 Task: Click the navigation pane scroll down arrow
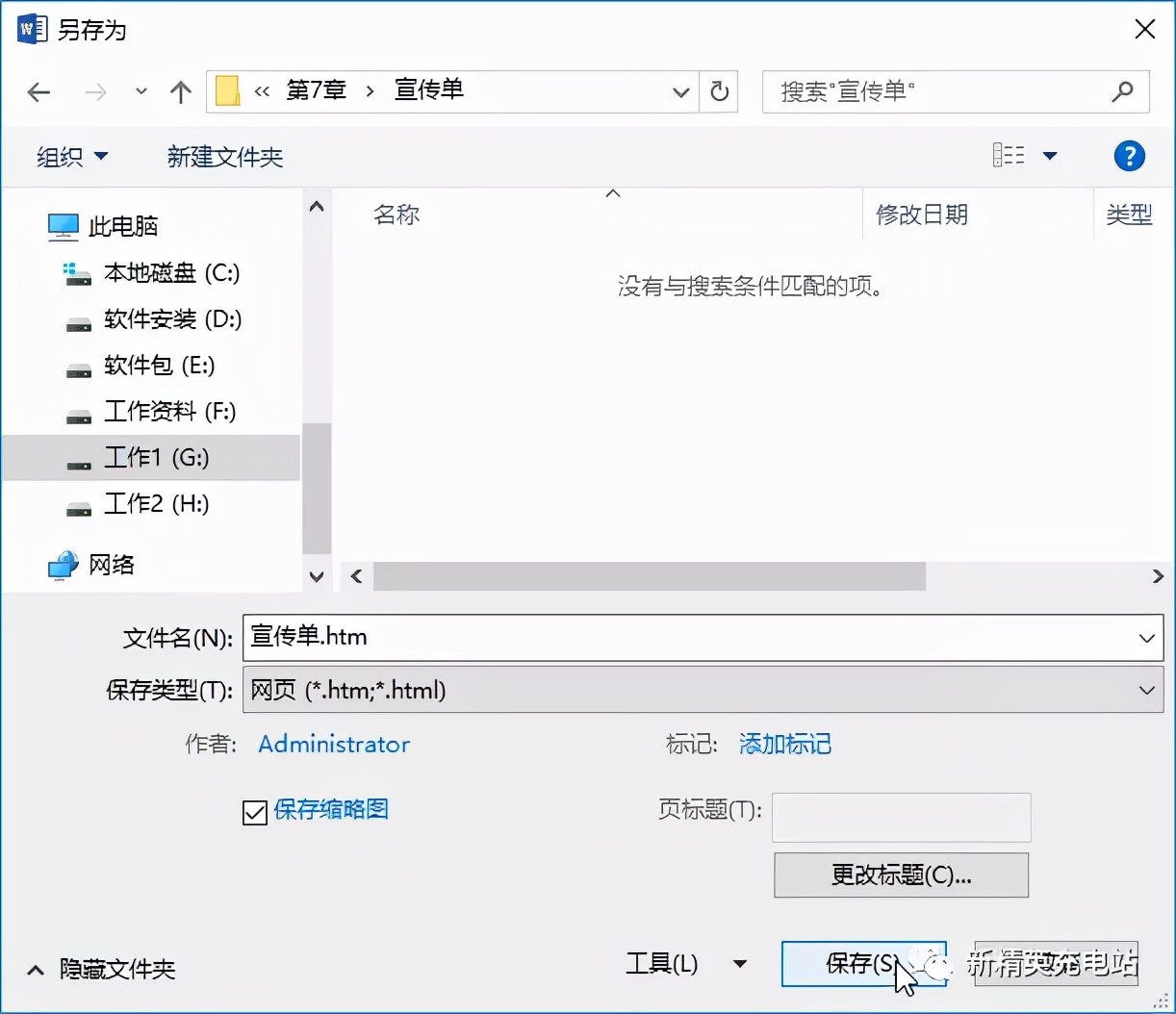pos(316,576)
